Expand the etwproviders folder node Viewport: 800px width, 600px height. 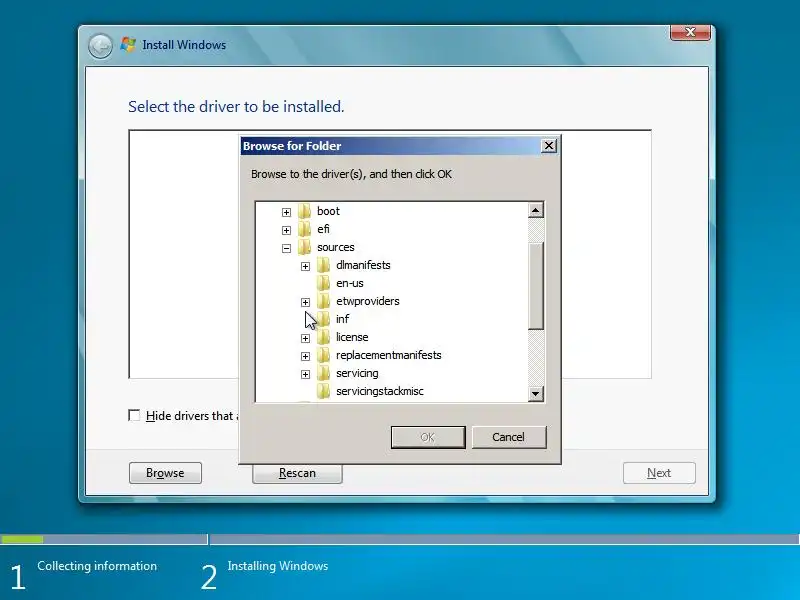(305, 303)
